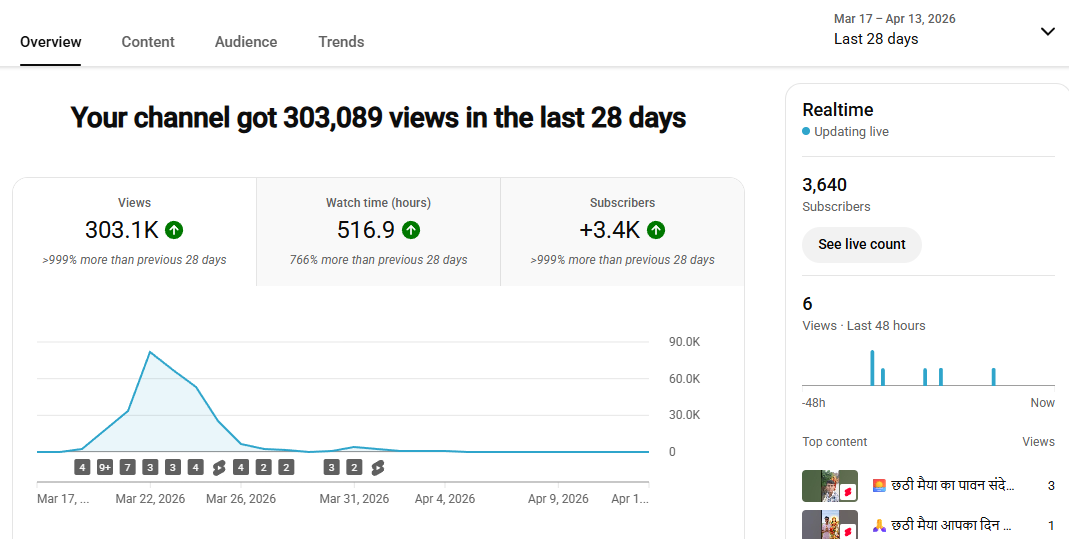
Task: Select the Subscribers metric card
Action: (x=622, y=232)
